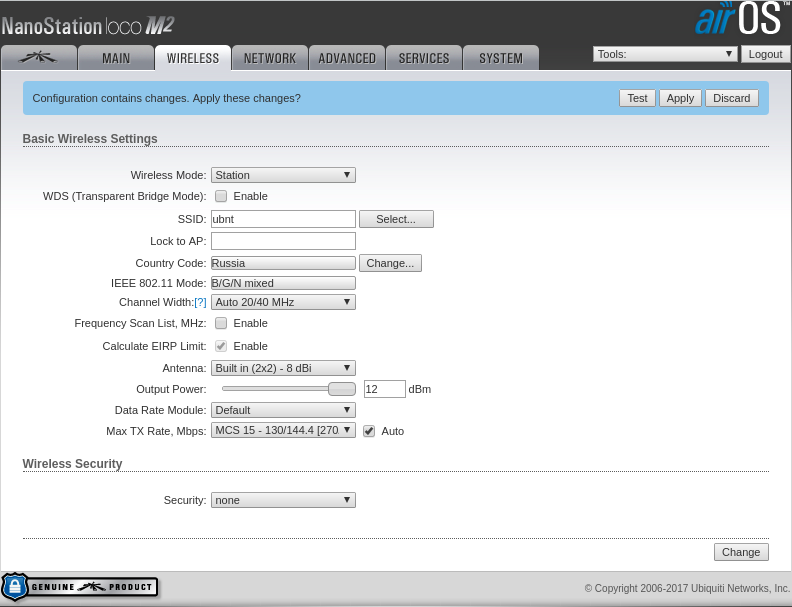Uncheck the Auto TX rate checkbox
792x607 pixels.
coord(369,431)
